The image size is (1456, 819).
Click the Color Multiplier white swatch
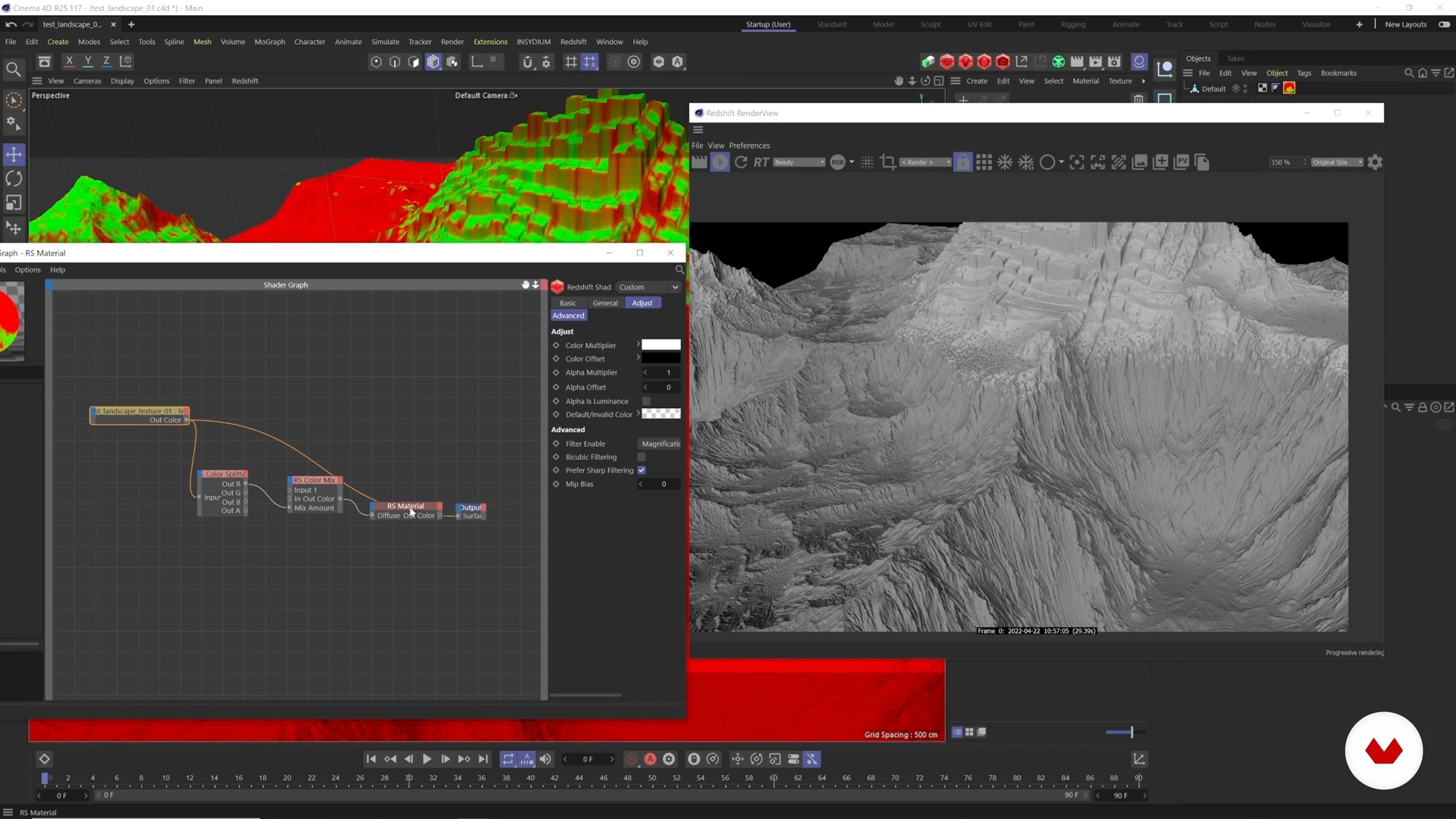tap(661, 345)
